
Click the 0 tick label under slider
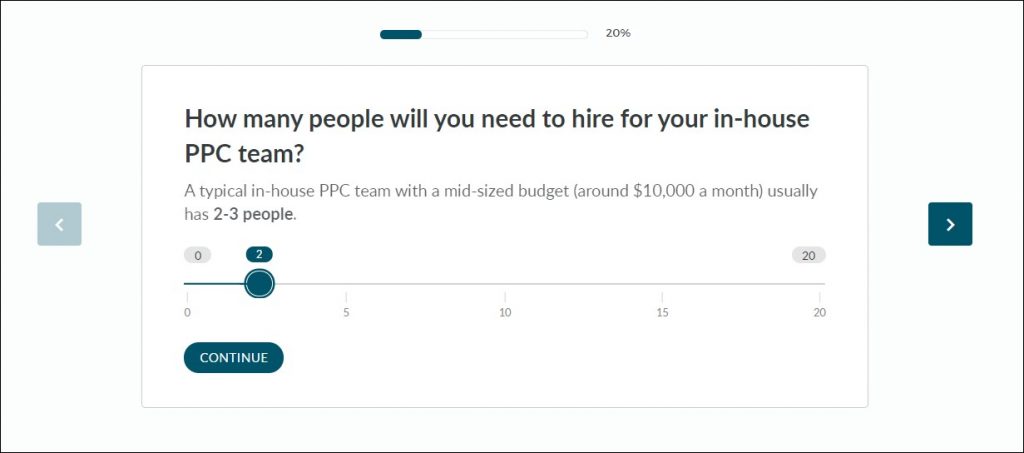(x=187, y=313)
